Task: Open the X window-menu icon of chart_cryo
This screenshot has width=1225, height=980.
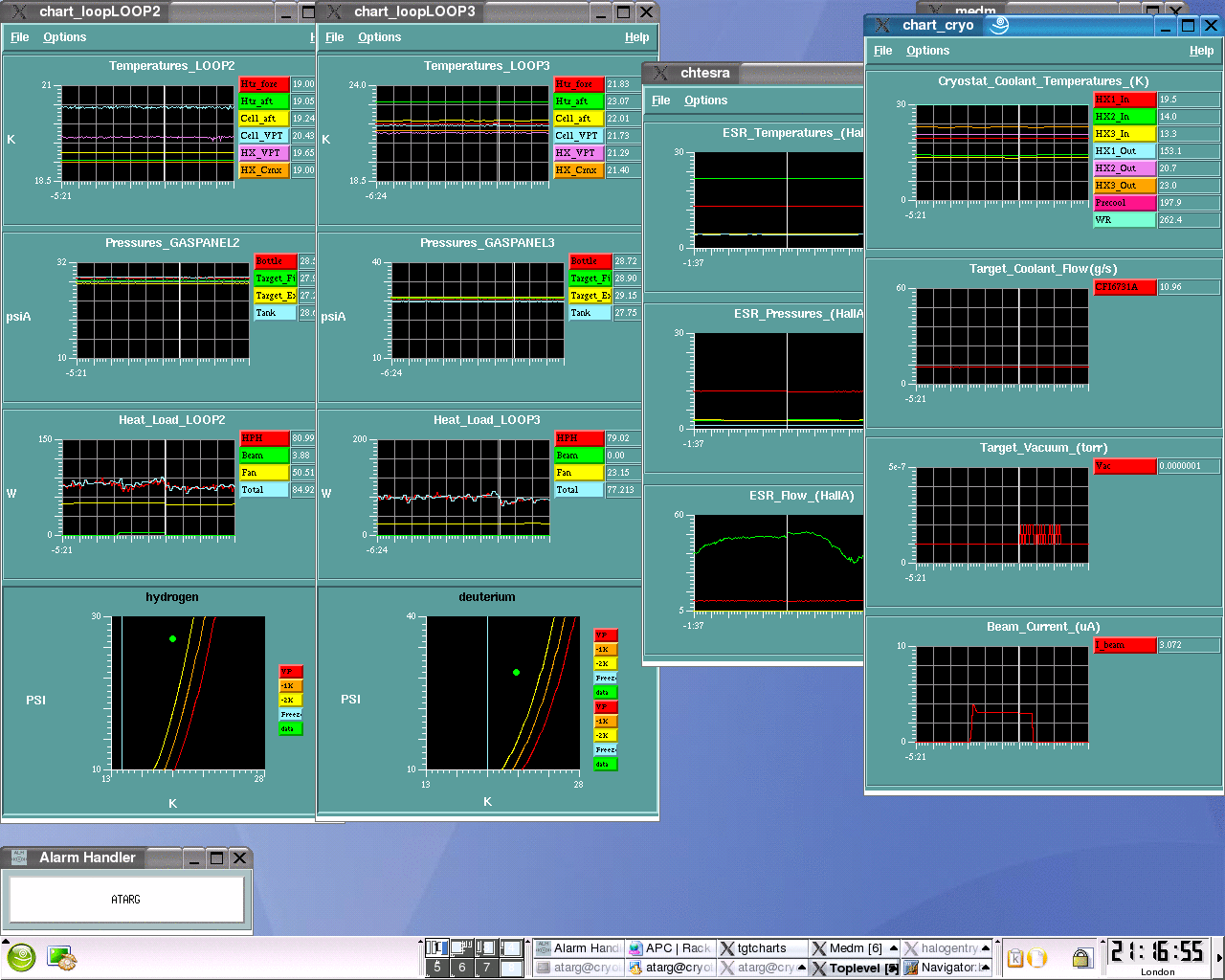Action: 882,26
